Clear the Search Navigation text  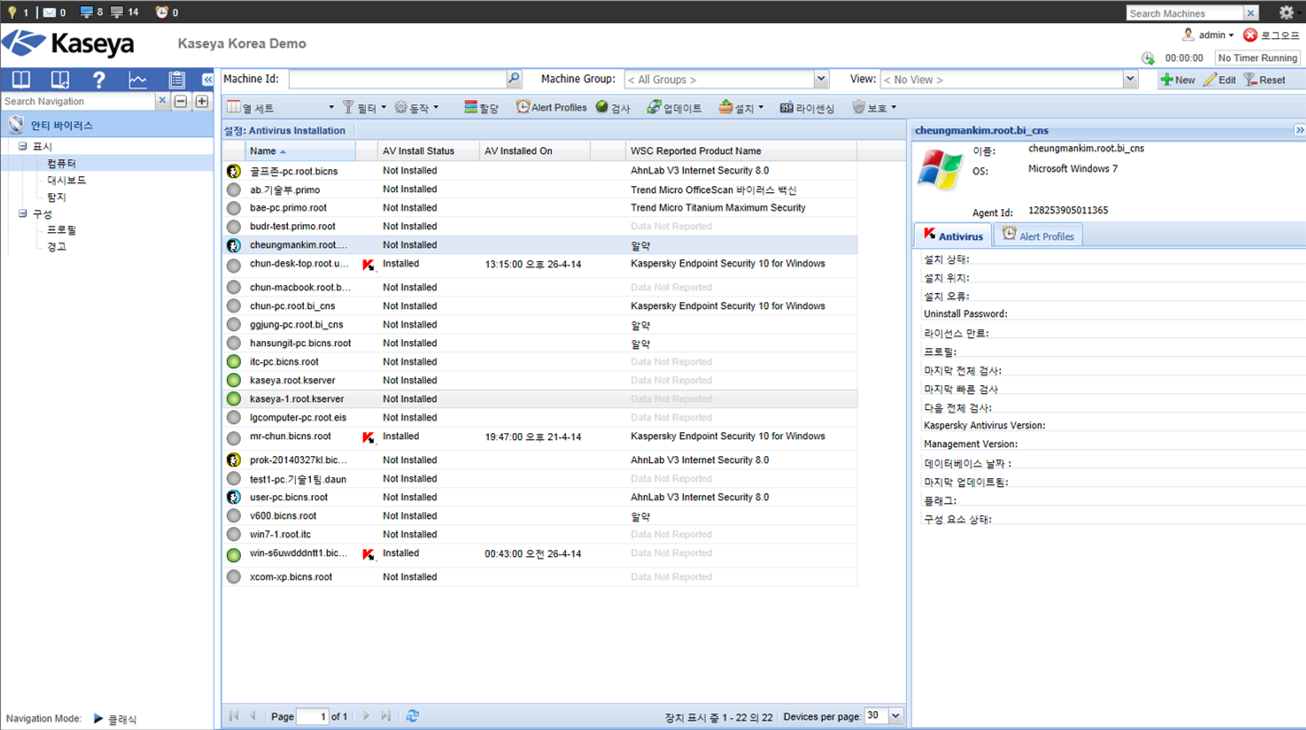(x=162, y=101)
